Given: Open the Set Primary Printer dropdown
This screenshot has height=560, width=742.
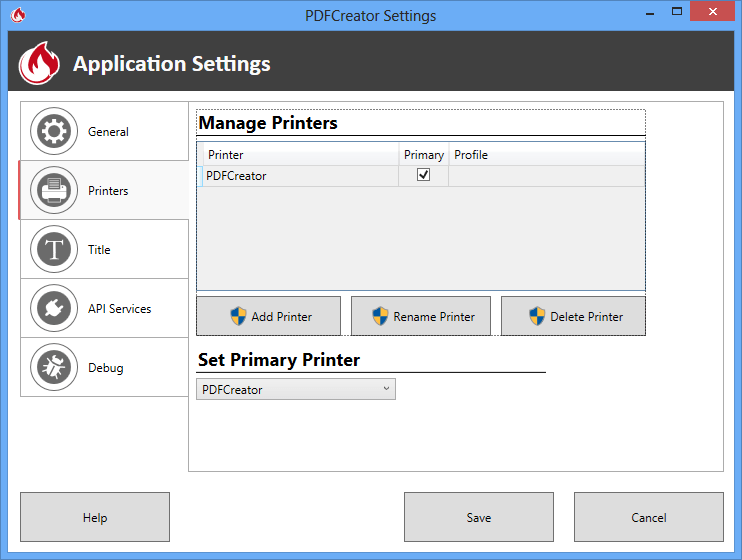Looking at the screenshot, I should pos(296,389).
